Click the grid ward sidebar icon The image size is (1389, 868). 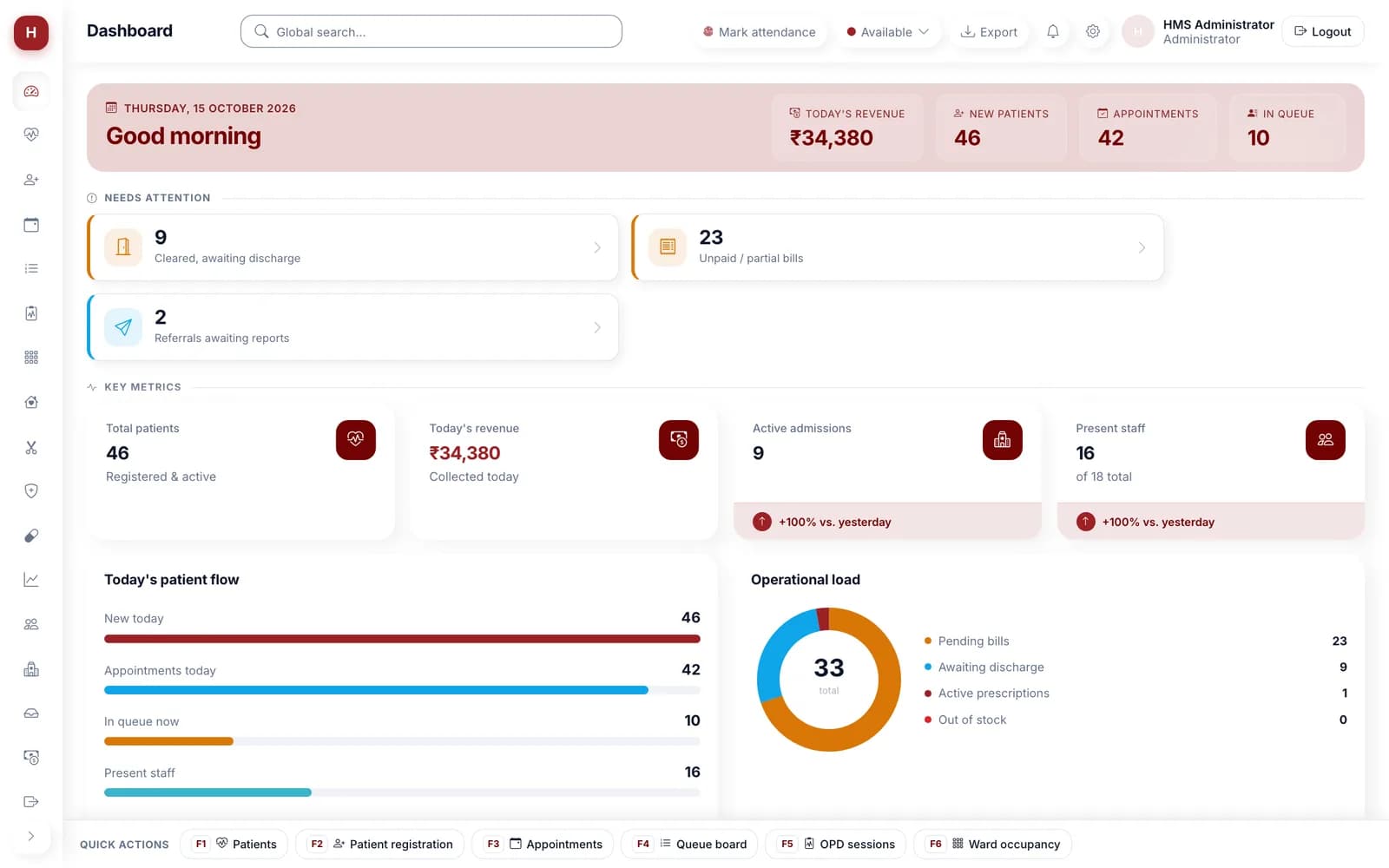[31, 358]
